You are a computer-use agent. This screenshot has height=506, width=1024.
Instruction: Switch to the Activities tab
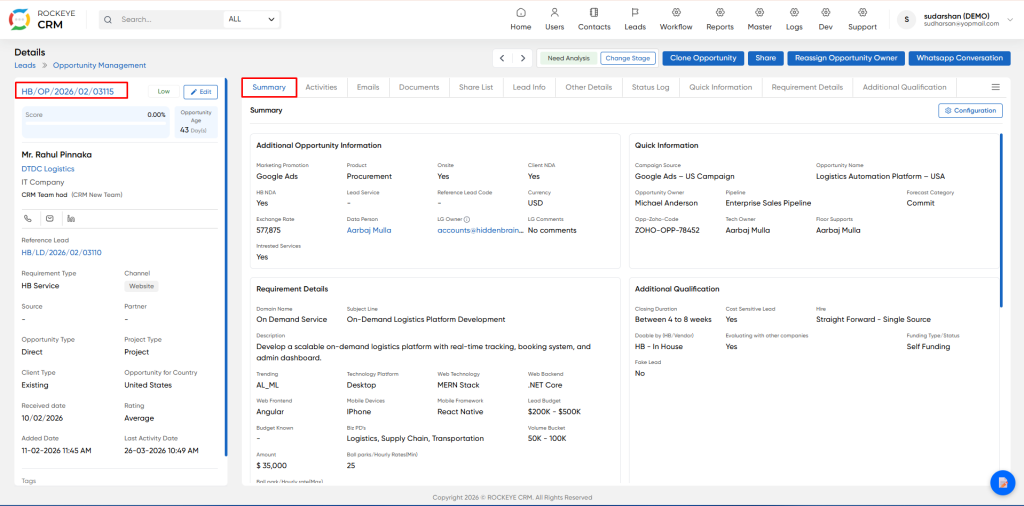[321, 87]
